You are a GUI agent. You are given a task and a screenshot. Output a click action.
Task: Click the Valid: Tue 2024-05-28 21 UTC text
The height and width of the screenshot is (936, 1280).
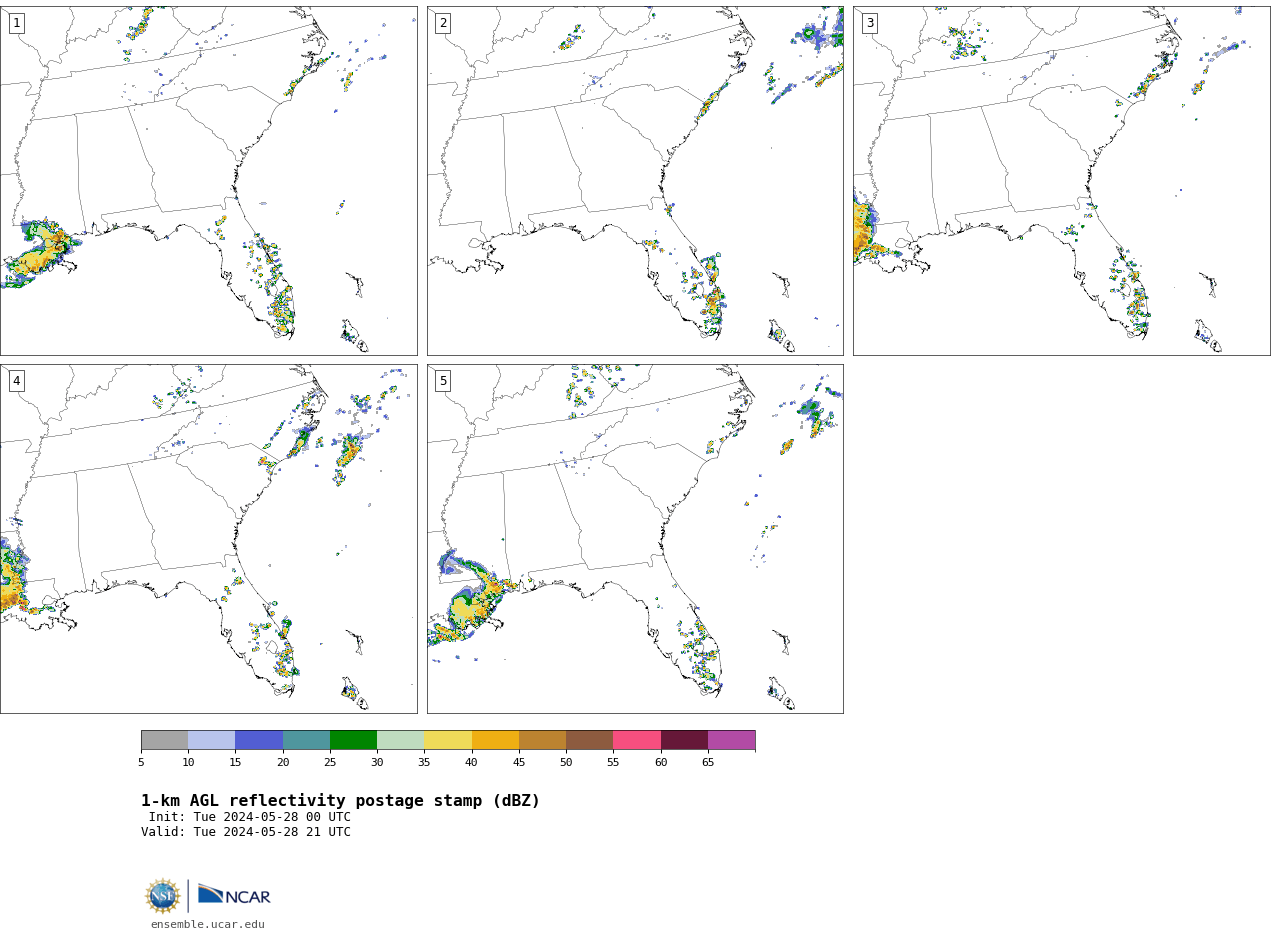(x=246, y=832)
